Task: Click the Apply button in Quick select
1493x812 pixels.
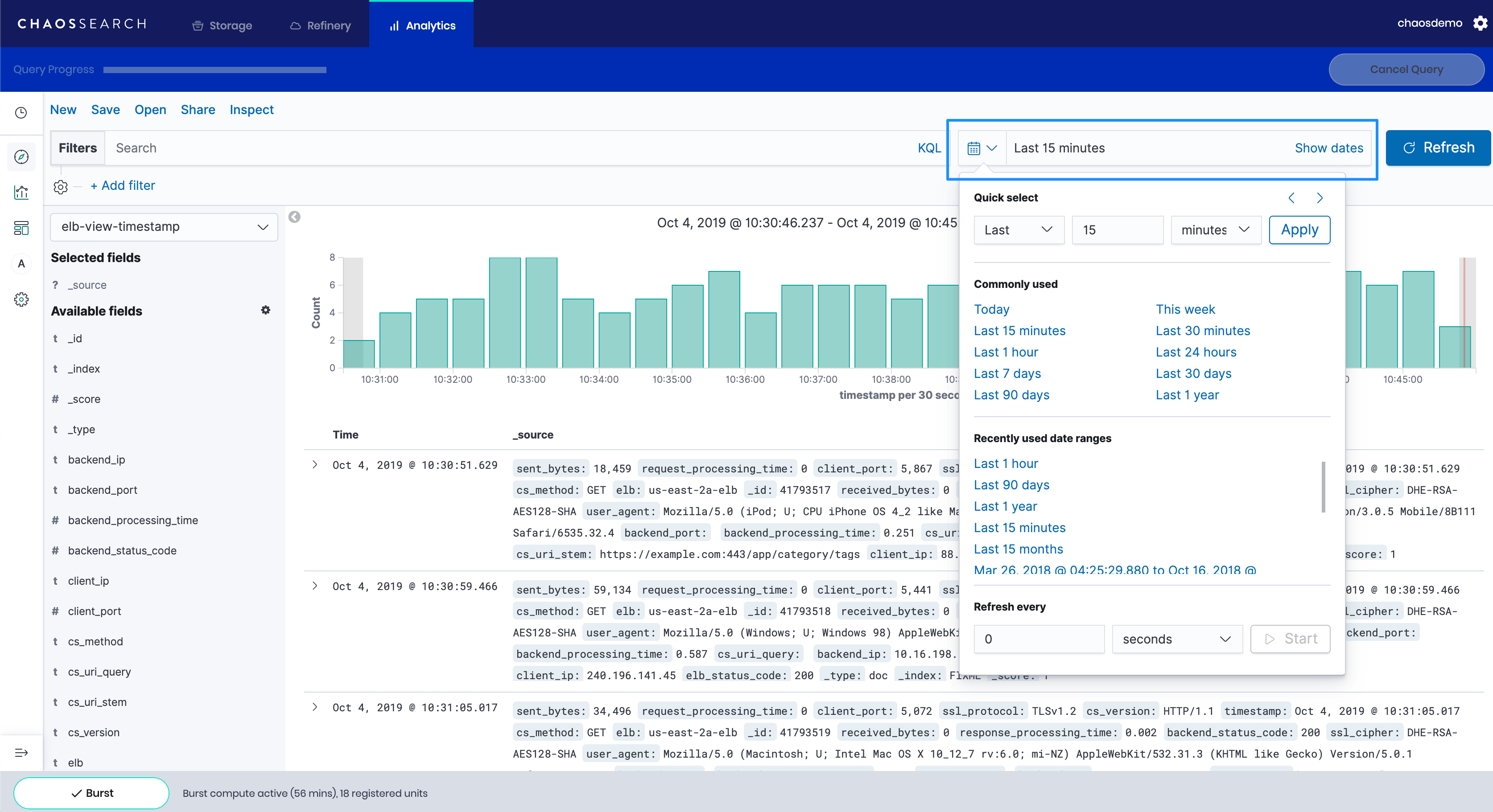Action: pos(1299,230)
